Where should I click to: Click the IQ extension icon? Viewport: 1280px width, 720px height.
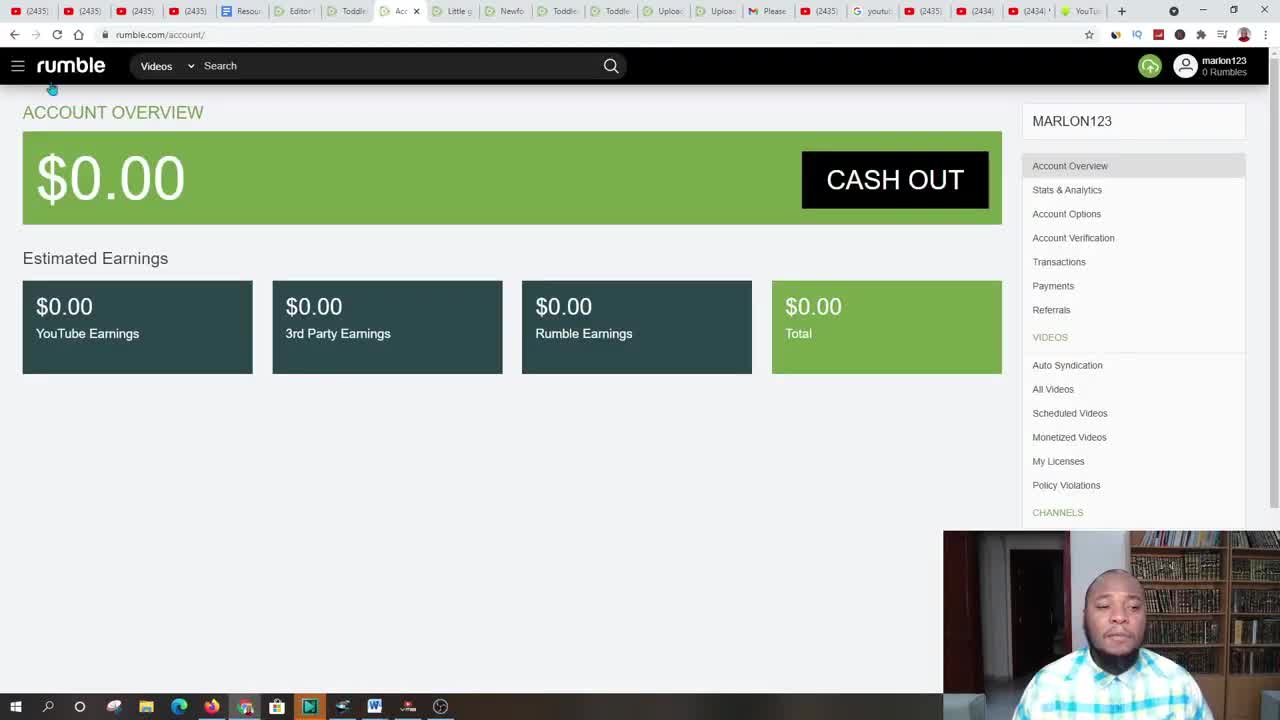pos(1137,35)
